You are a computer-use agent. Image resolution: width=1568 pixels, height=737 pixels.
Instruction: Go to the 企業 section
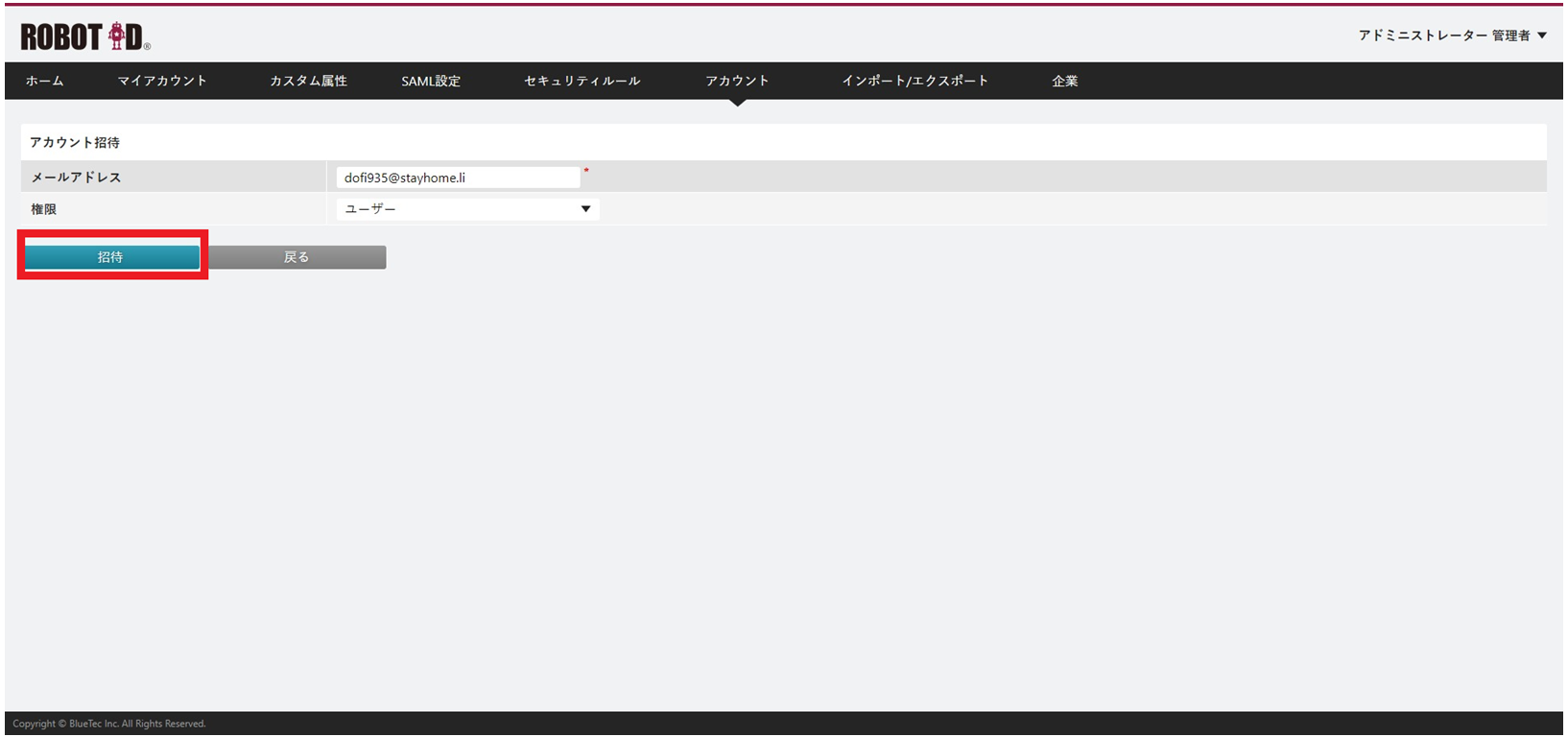(x=1064, y=81)
